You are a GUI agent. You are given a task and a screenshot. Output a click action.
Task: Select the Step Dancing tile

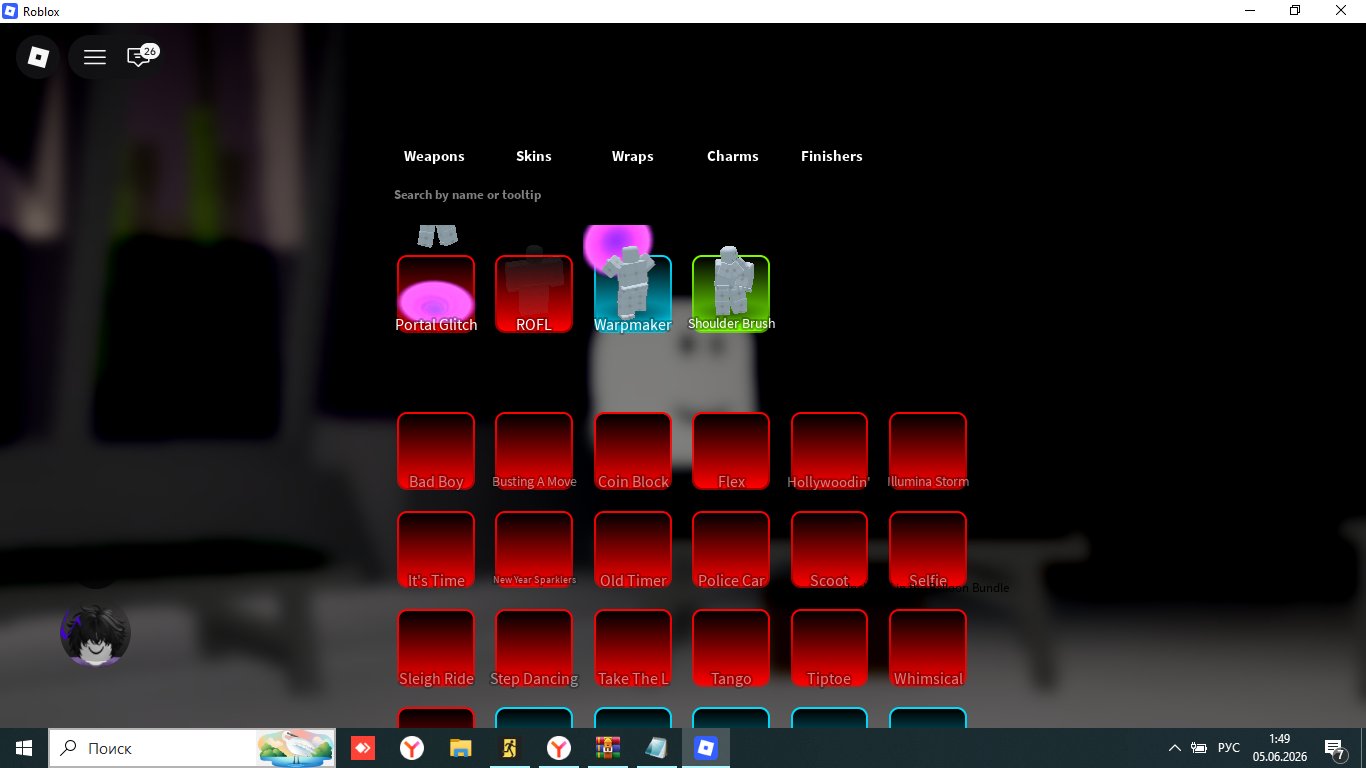(x=534, y=648)
